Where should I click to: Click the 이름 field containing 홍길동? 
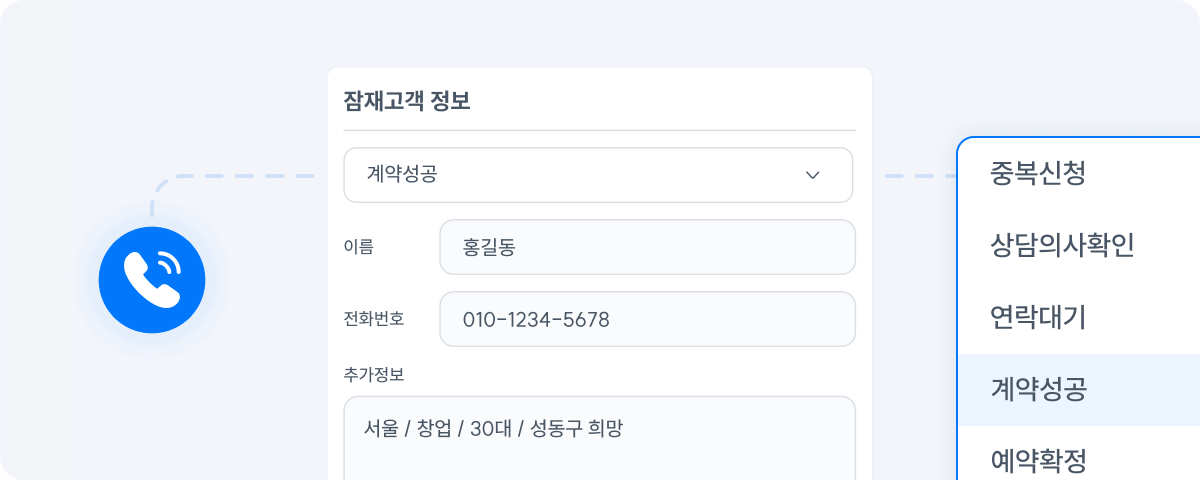(x=647, y=247)
